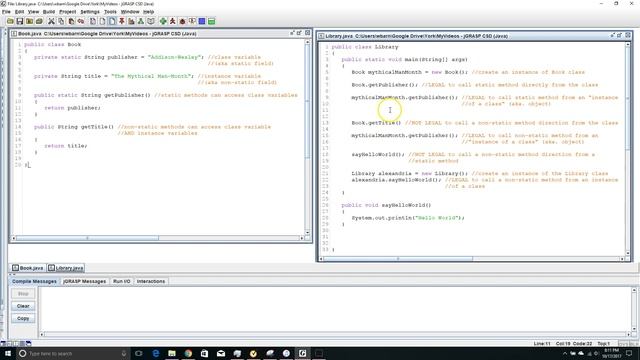This screenshot has width=640, height=360.
Task: Click the Stop button in the messages pane
Action: (x=23, y=293)
